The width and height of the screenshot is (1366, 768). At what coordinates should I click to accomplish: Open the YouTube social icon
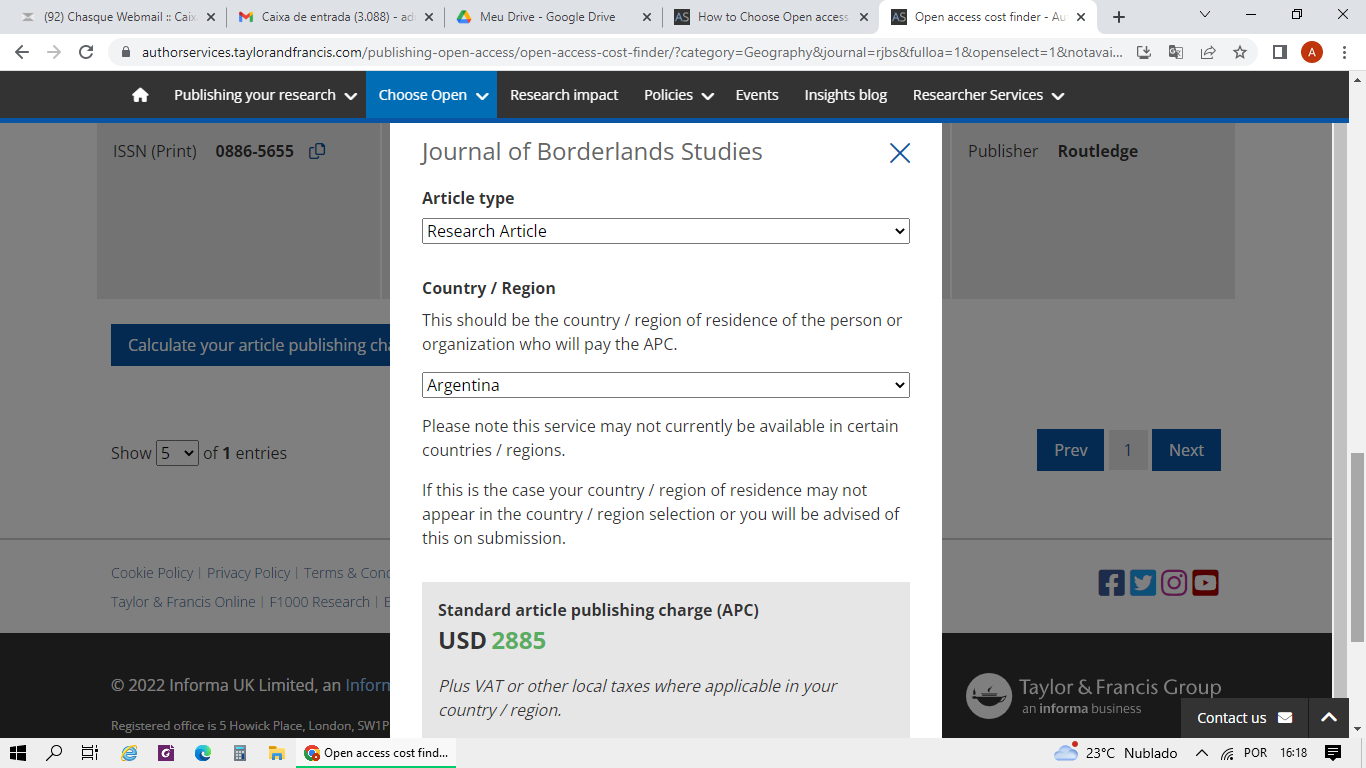tap(1205, 583)
